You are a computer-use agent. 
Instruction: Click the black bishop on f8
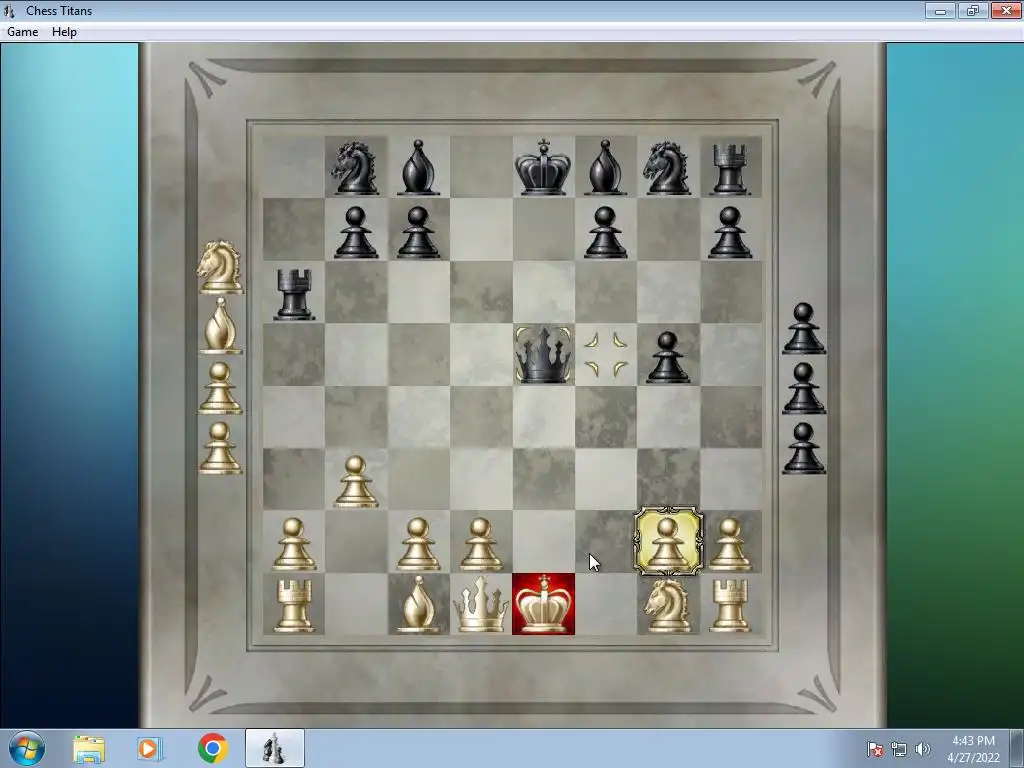pos(605,167)
